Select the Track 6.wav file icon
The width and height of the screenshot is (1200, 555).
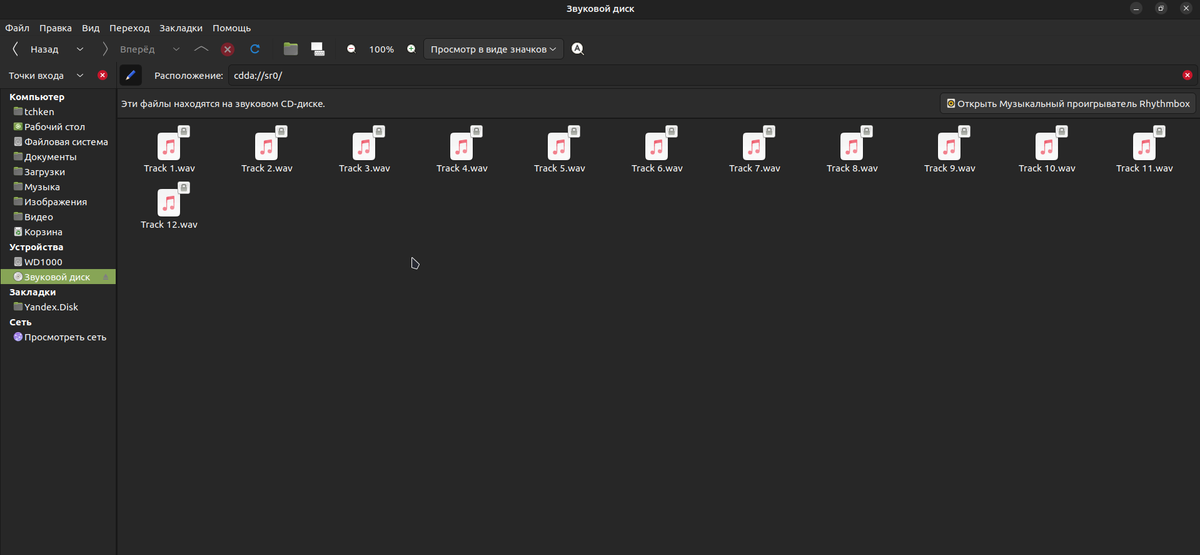pyautogui.click(x=657, y=147)
